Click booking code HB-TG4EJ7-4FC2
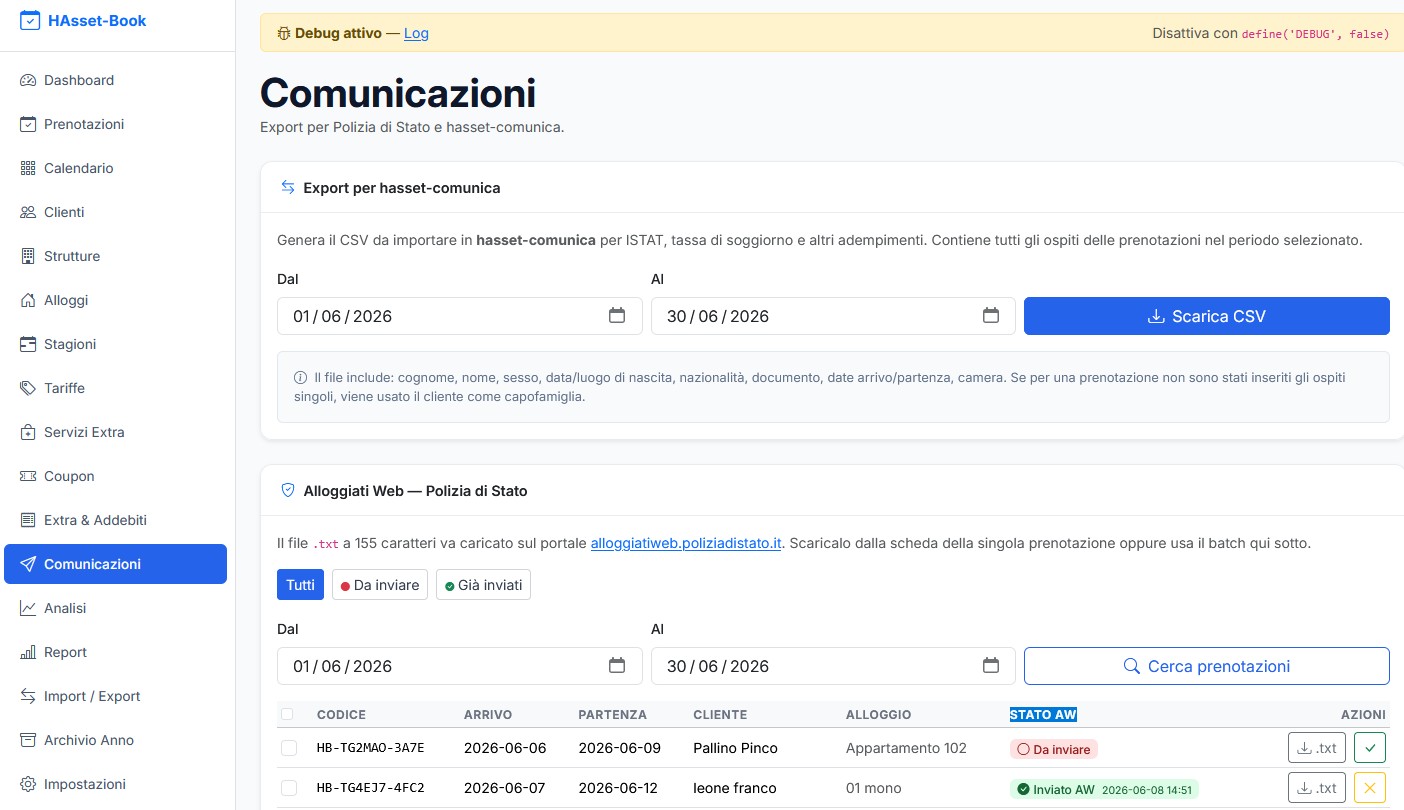The width and height of the screenshot is (1404, 810). coord(370,788)
